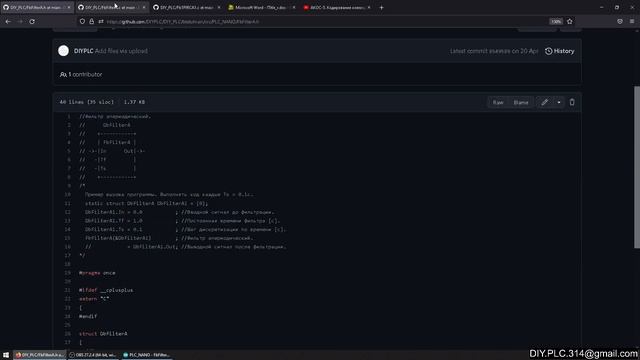Open the DIYPLC user avatar
Screen dimensions: 640x360
63,51
